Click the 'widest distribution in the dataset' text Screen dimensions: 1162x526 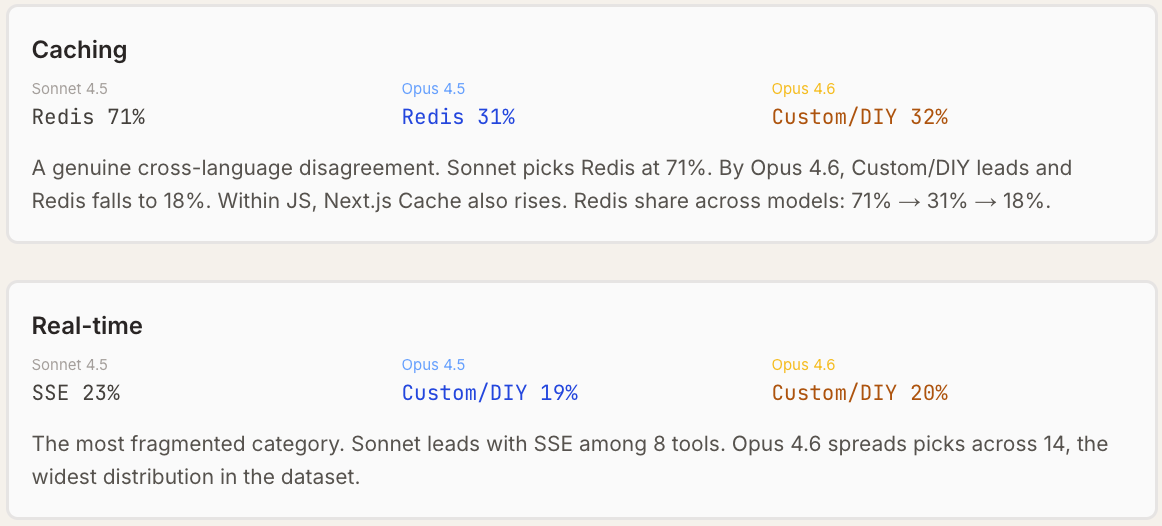(x=195, y=476)
